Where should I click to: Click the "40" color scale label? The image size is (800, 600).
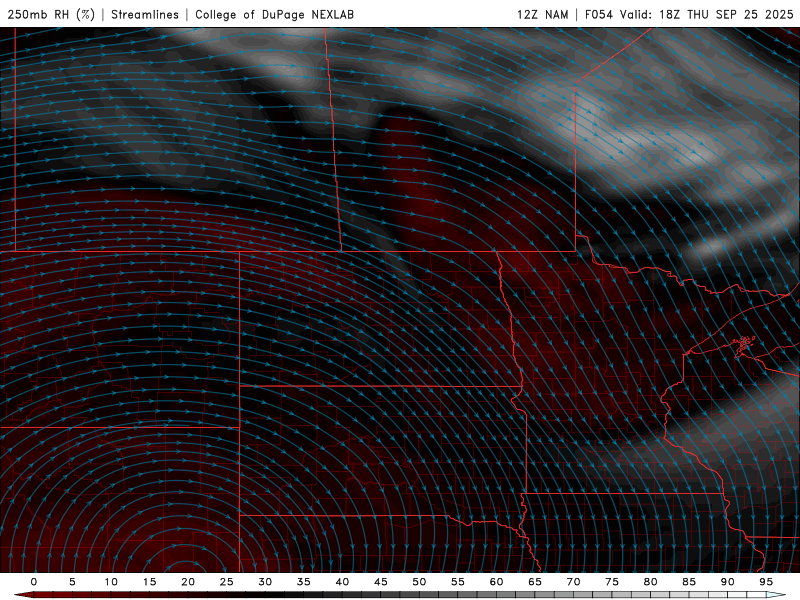pyautogui.click(x=342, y=582)
